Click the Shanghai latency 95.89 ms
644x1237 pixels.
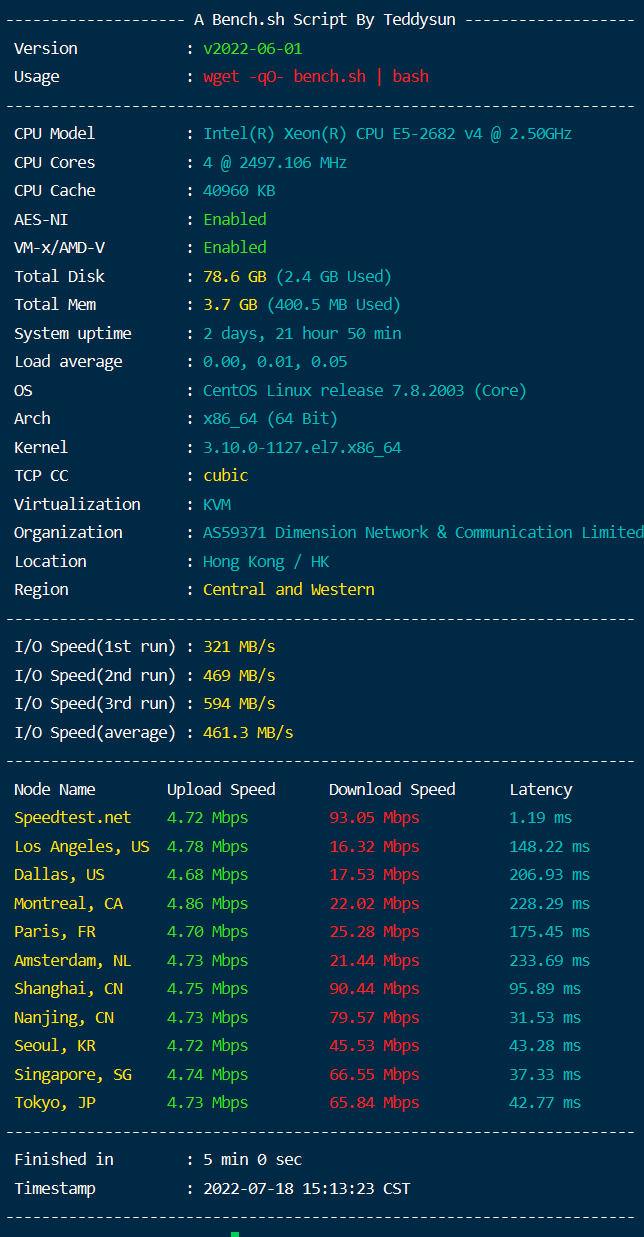tap(545, 988)
